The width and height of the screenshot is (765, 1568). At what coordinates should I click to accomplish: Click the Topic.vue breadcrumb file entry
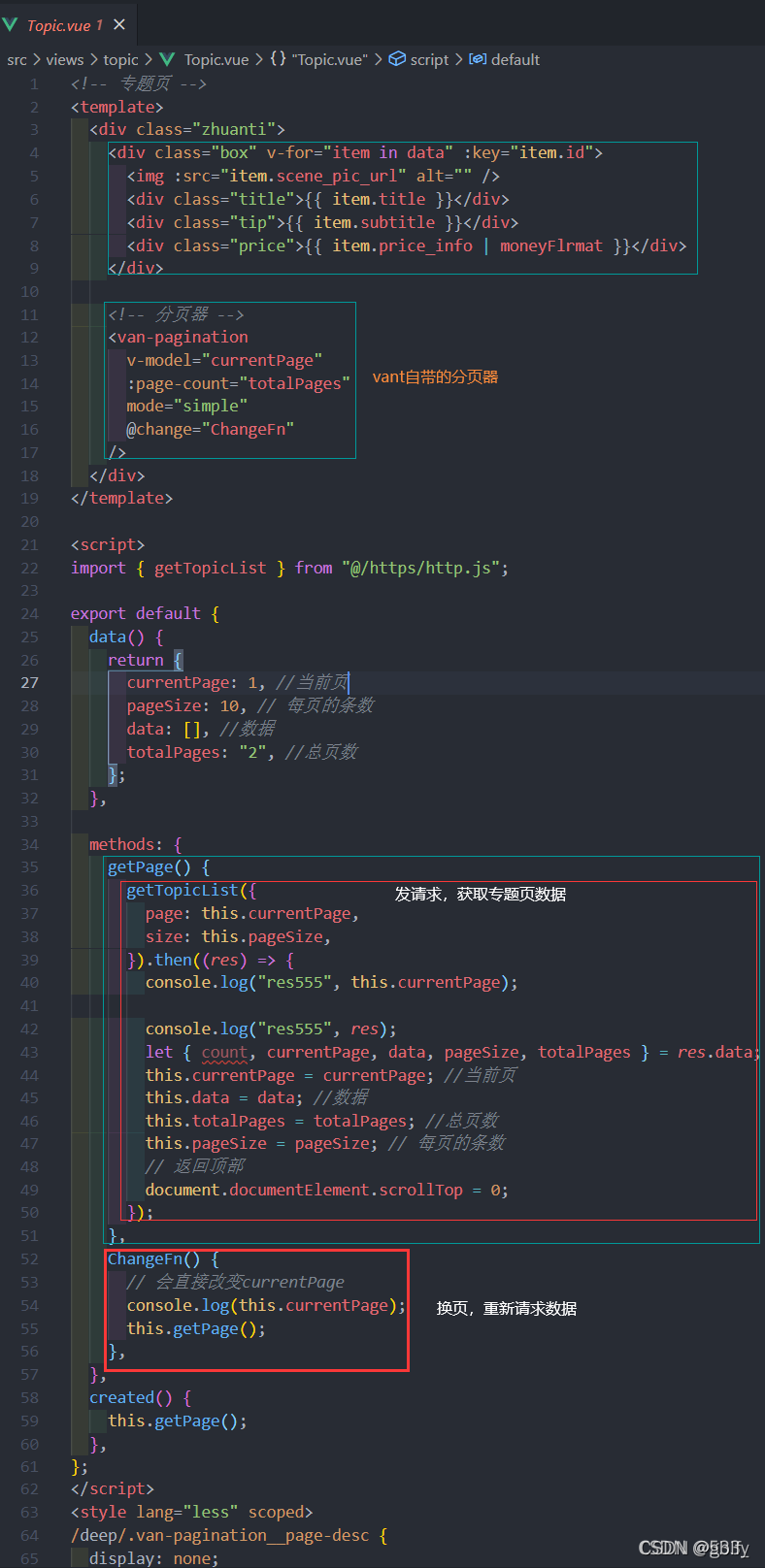click(216, 60)
